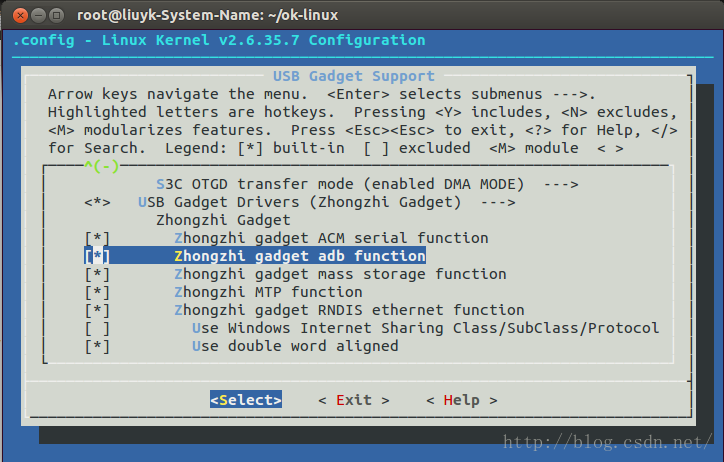
Task: Minimize the terminal window
Action: 38,16
